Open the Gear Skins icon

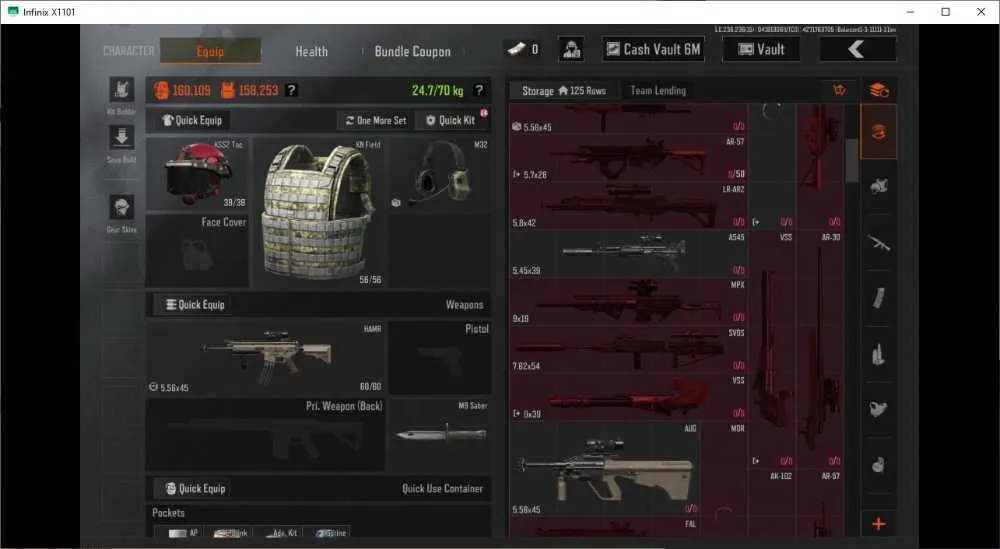[121, 207]
